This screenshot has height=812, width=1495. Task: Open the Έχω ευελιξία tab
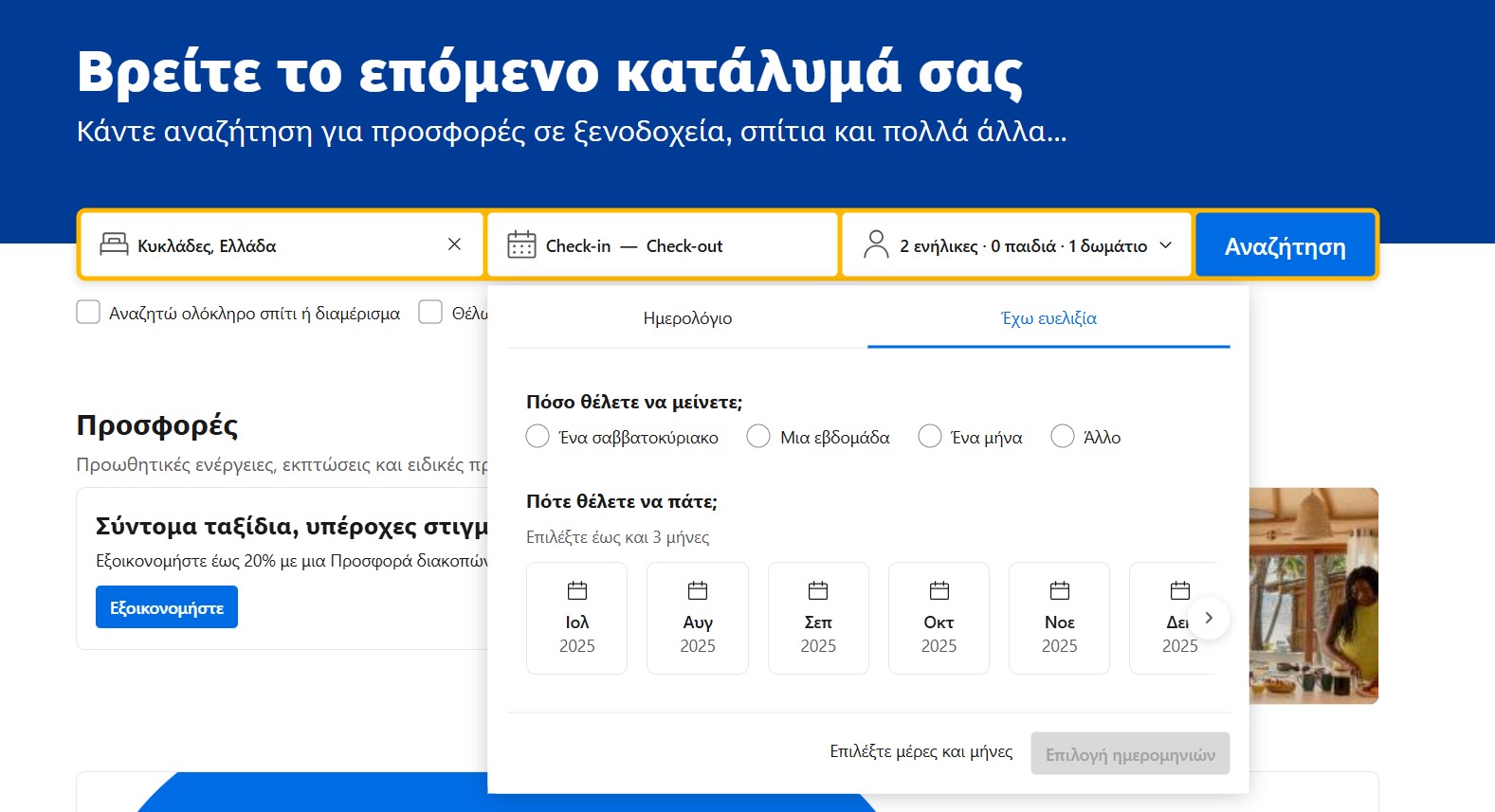coord(1048,318)
